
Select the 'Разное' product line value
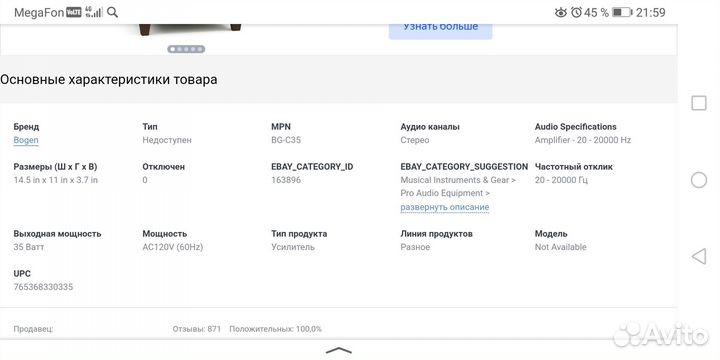(415, 247)
